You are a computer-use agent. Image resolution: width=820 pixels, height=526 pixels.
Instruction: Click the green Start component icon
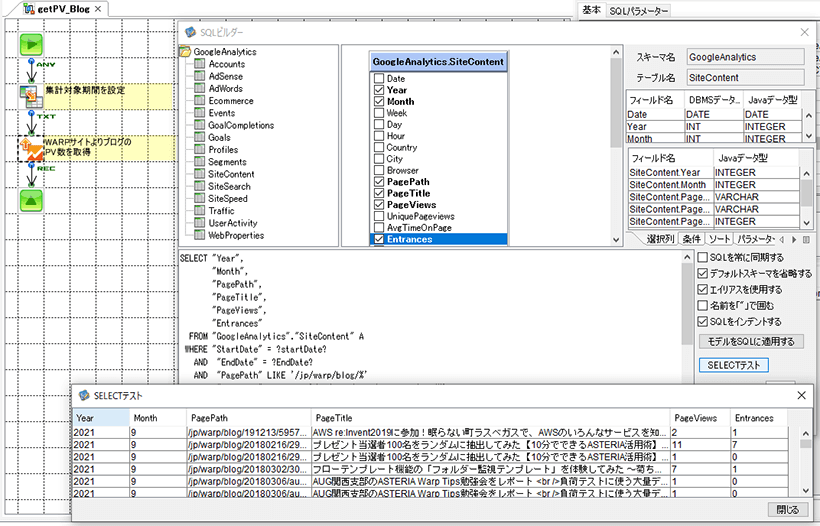tap(31, 44)
